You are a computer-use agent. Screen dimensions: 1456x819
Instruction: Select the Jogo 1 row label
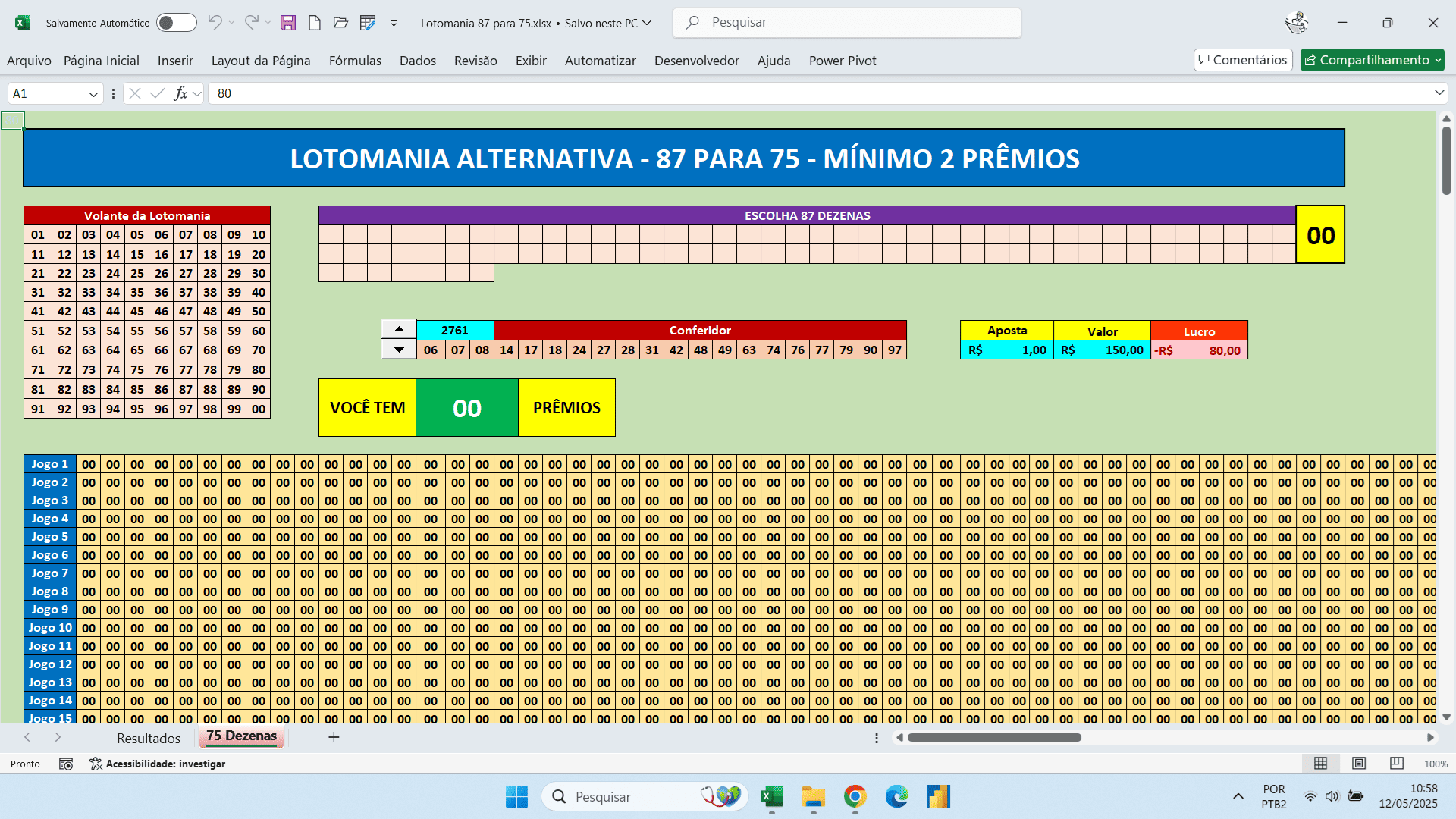(x=50, y=464)
